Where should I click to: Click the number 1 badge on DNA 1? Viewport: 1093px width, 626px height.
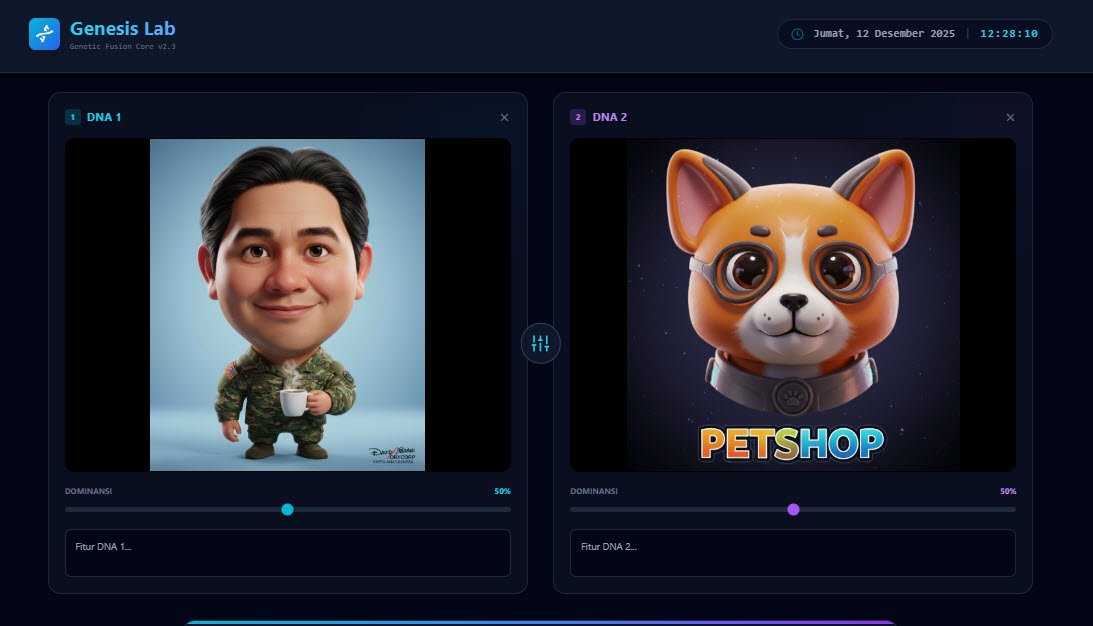[x=72, y=117]
